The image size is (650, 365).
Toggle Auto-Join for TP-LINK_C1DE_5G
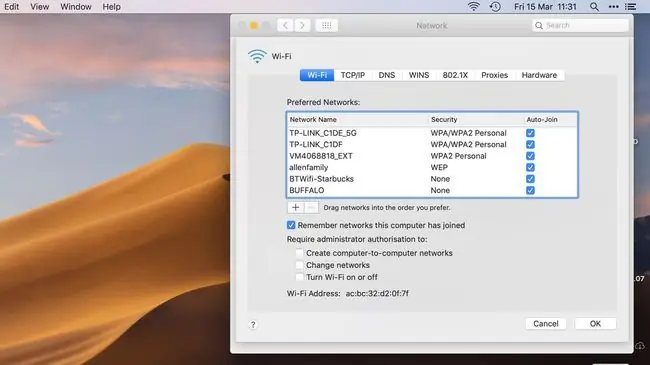click(x=530, y=133)
